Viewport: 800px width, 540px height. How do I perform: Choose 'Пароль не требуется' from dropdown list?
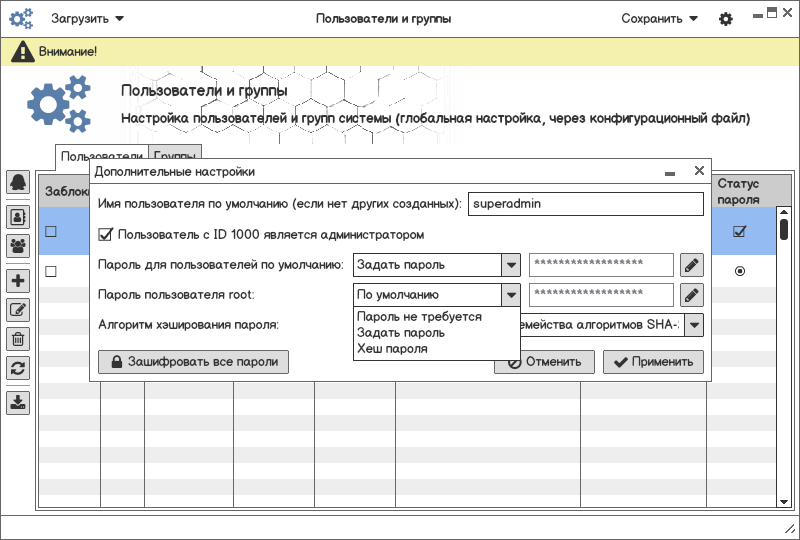(419, 317)
